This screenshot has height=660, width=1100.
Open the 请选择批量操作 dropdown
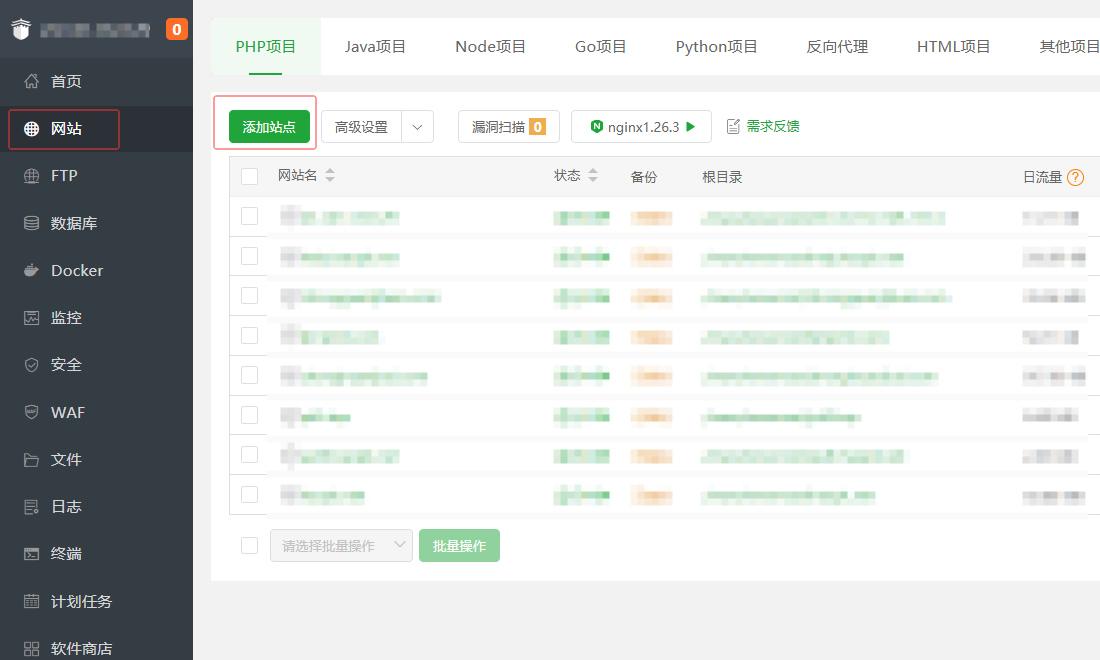[341, 546]
